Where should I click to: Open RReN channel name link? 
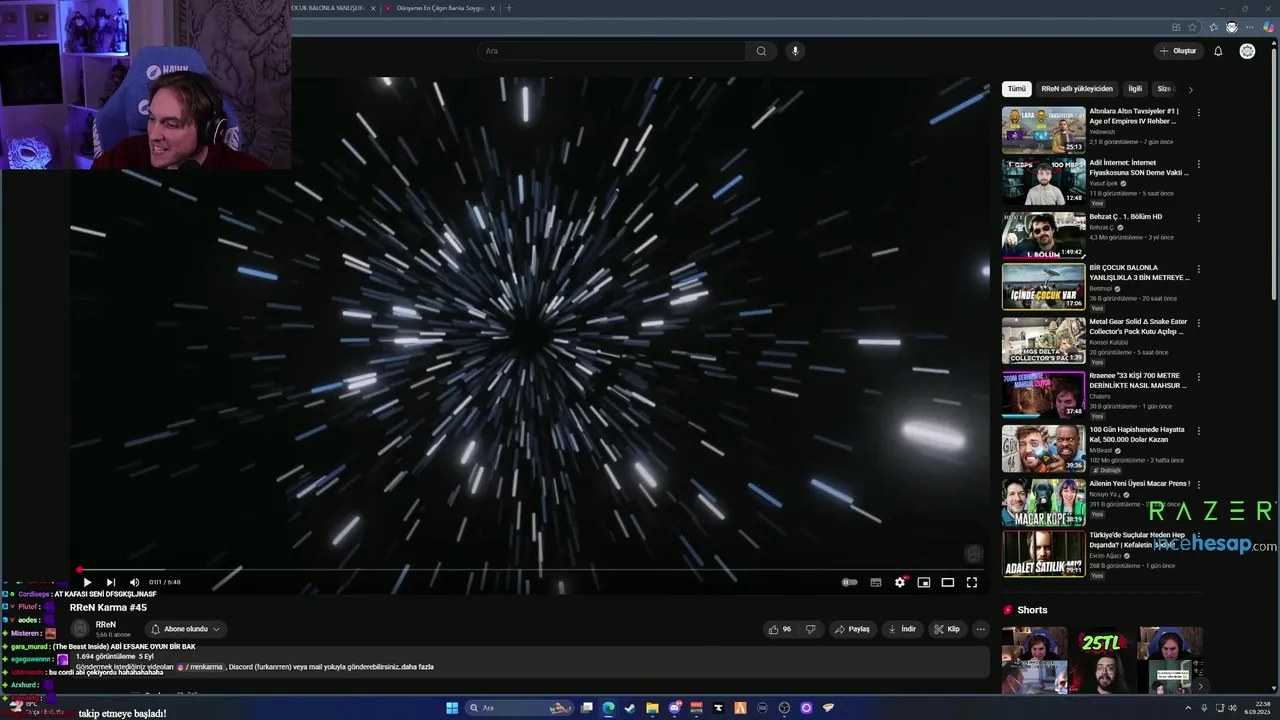(105, 624)
